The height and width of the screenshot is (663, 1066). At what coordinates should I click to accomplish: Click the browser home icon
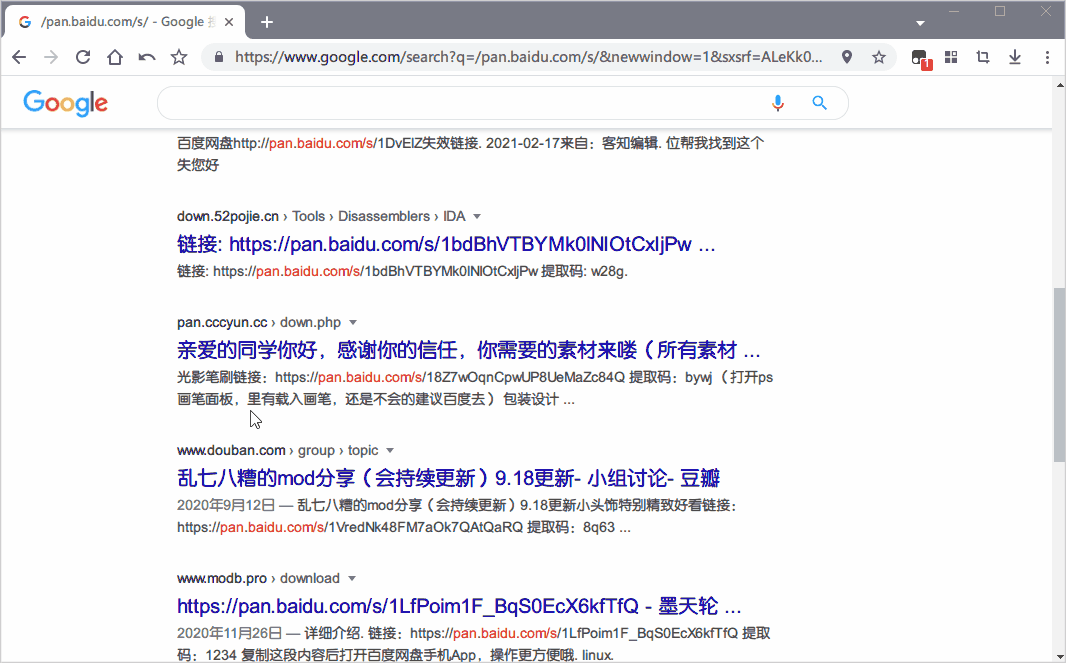(114, 57)
